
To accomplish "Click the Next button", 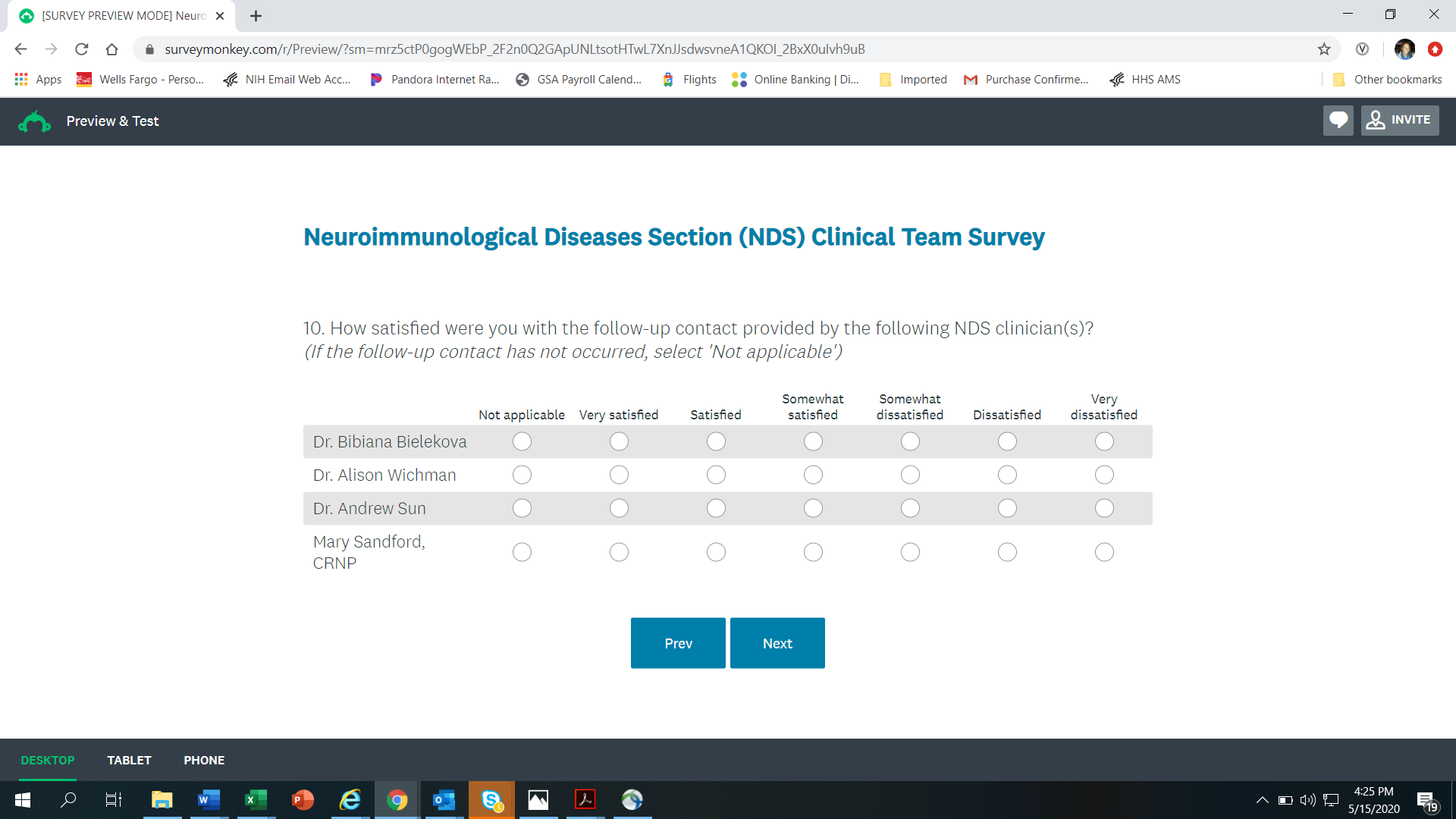I will pyautogui.click(x=777, y=643).
